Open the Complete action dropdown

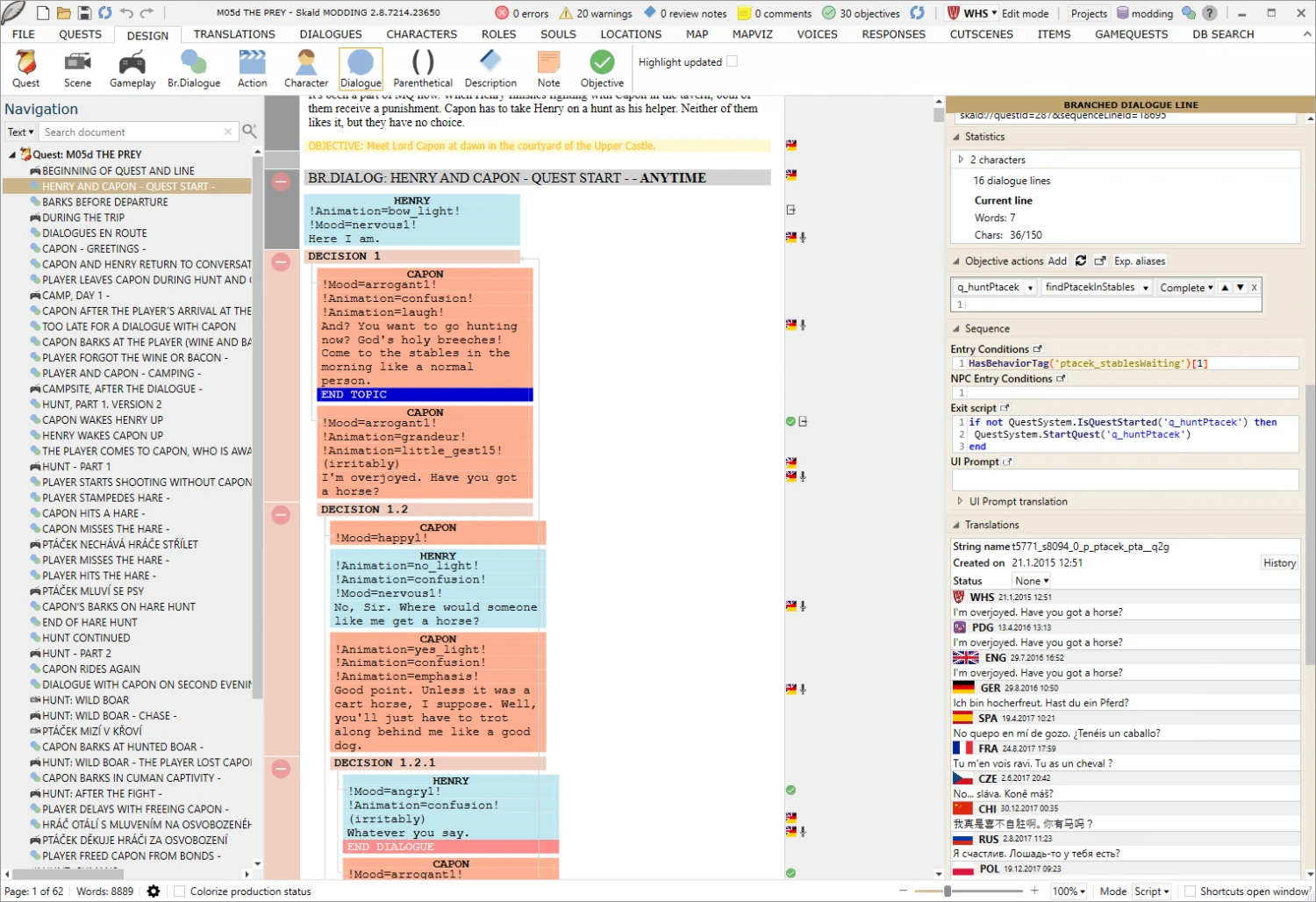pyautogui.click(x=1186, y=287)
